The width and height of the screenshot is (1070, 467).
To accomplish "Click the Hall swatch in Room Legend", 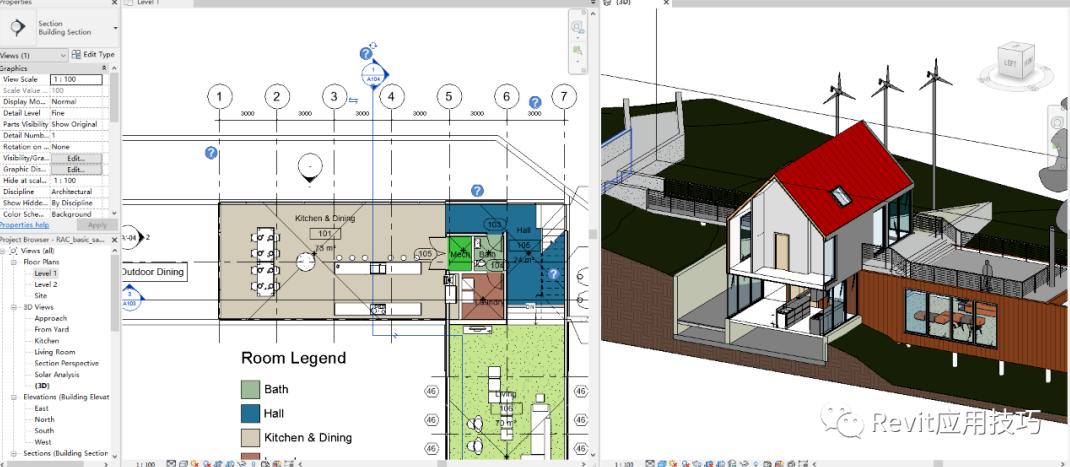I will point(250,414).
